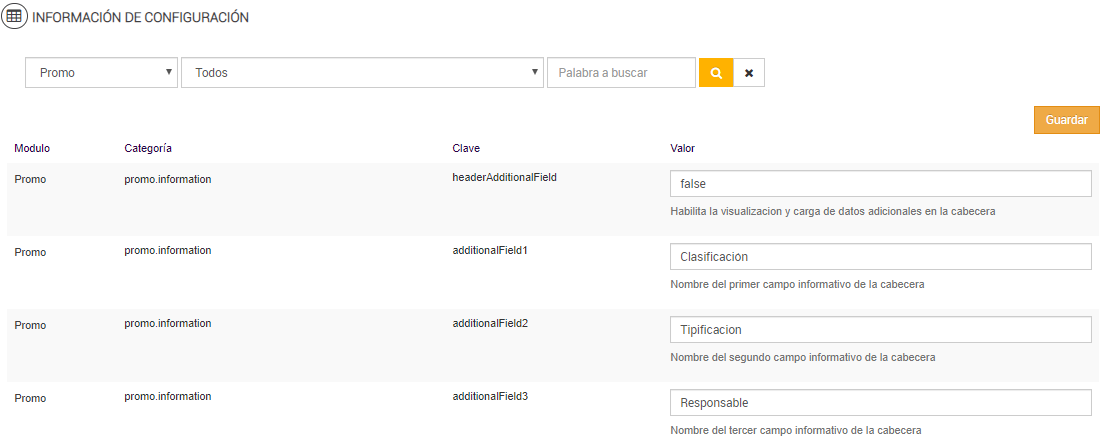
Task: Open the Promo module dropdown
Action: click(x=101, y=73)
